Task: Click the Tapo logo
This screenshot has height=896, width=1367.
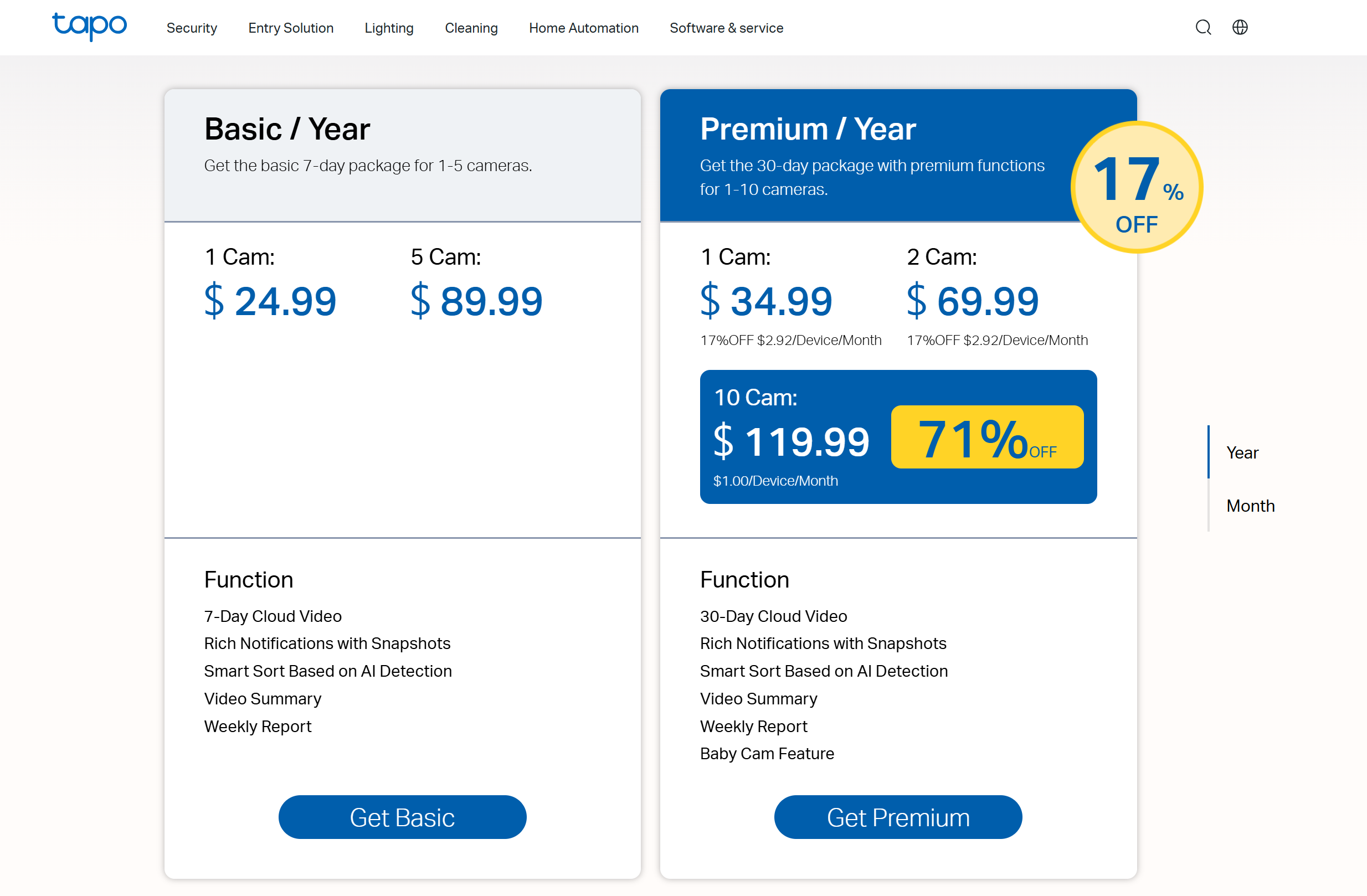Action: 89,27
